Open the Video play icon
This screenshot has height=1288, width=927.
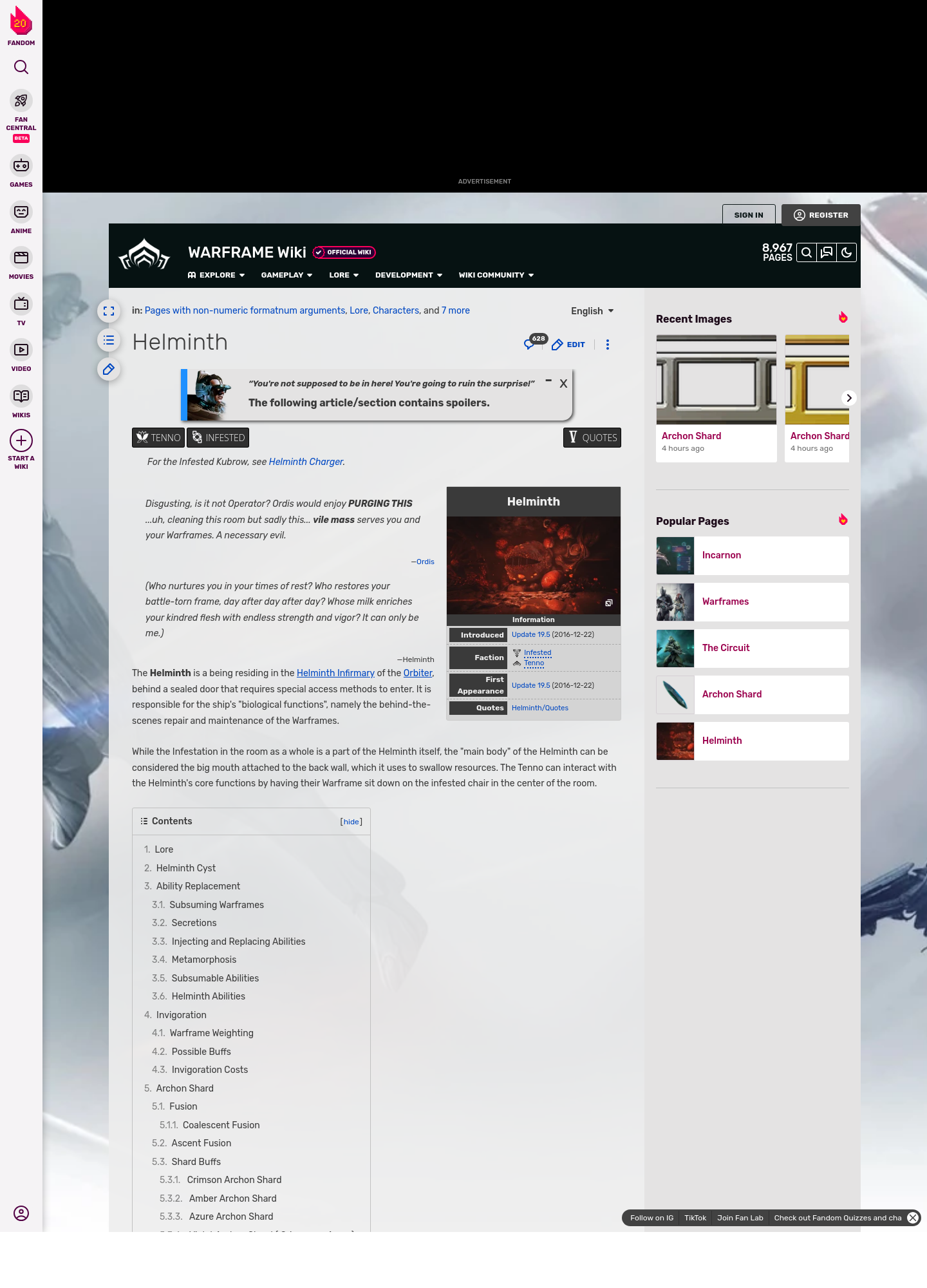(x=21, y=350)
